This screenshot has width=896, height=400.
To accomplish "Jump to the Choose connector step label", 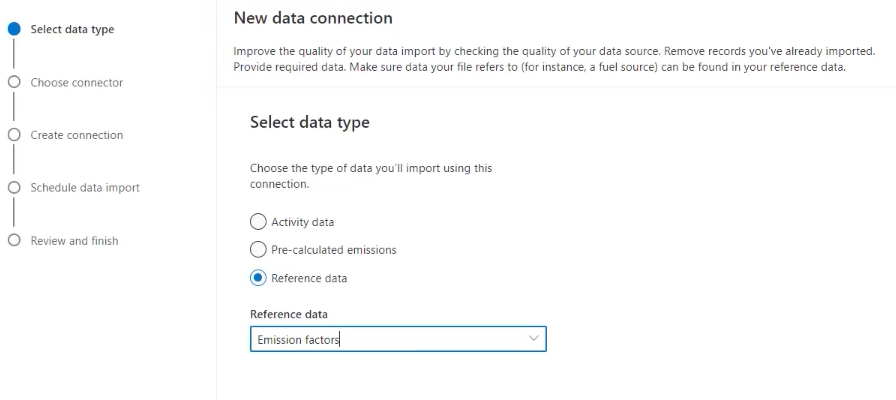I will (77, 82).
